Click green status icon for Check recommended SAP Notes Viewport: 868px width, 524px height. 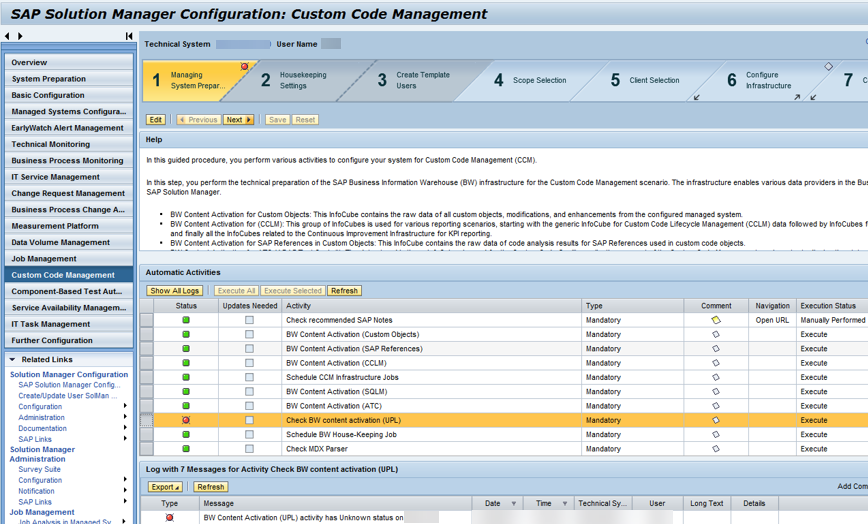pos(186,320)
